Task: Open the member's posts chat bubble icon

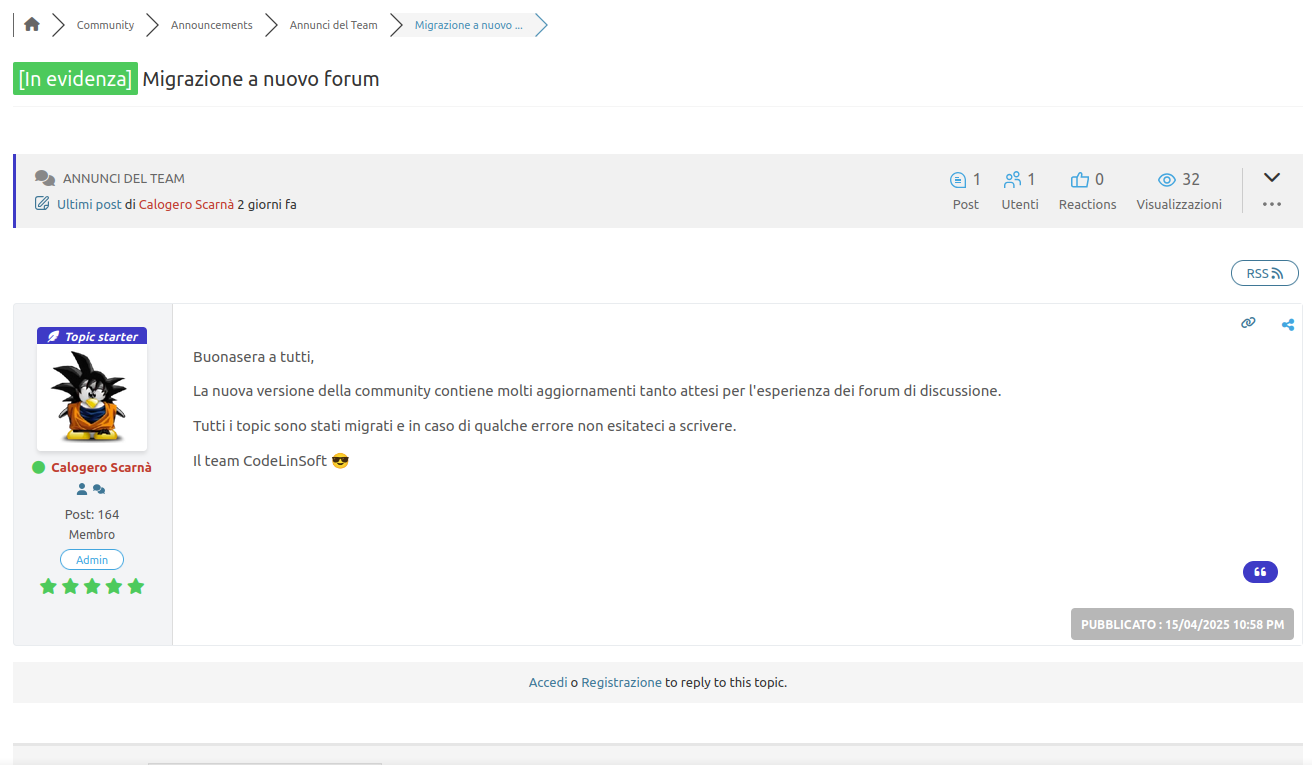Action: [x=99, y=490]
